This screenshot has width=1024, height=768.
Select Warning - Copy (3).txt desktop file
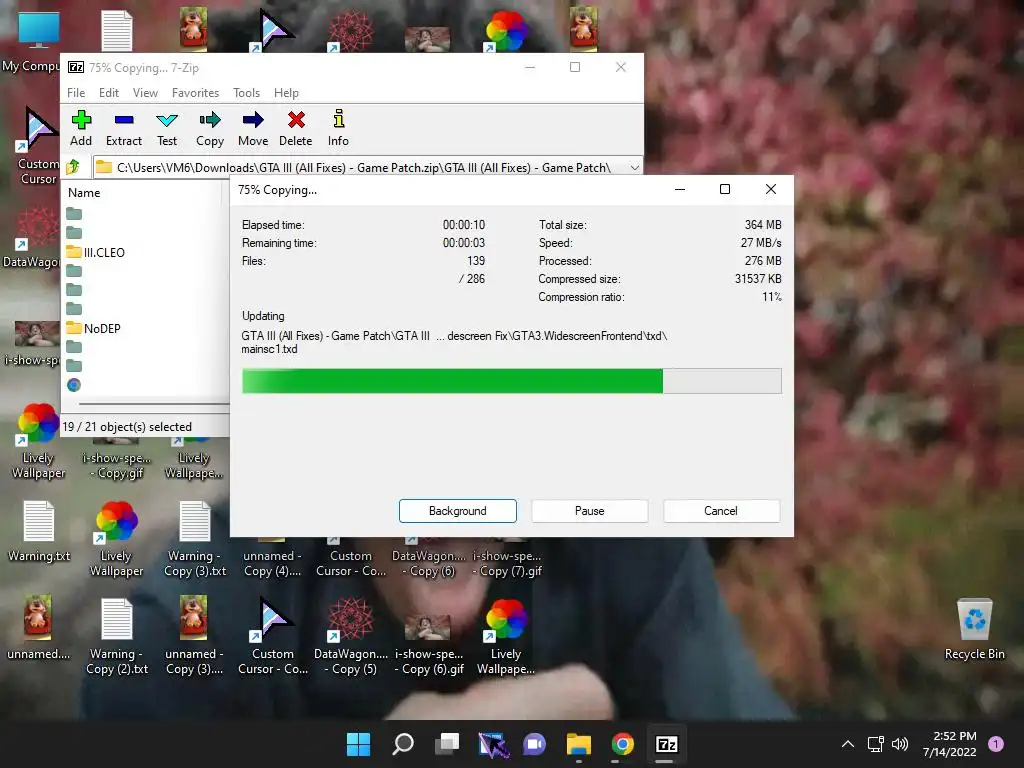pos(195,539)
